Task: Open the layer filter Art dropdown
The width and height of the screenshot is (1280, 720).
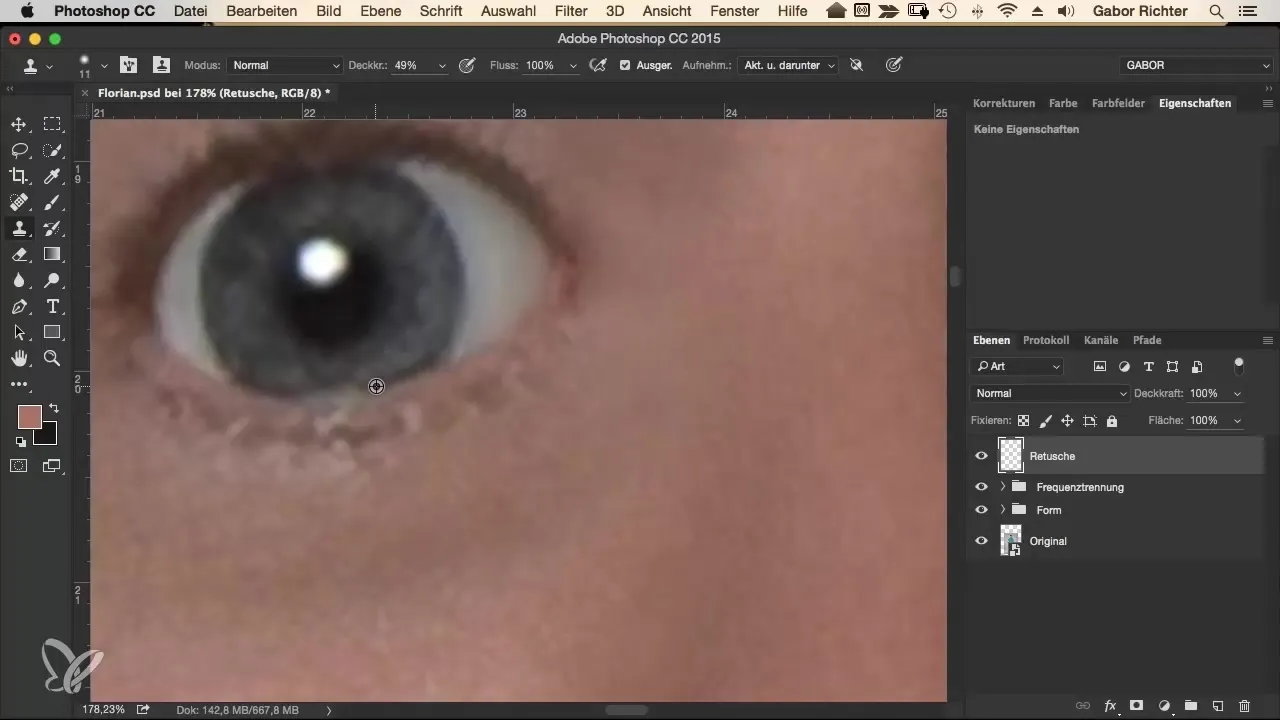Action: click(x=1018, y=367)
